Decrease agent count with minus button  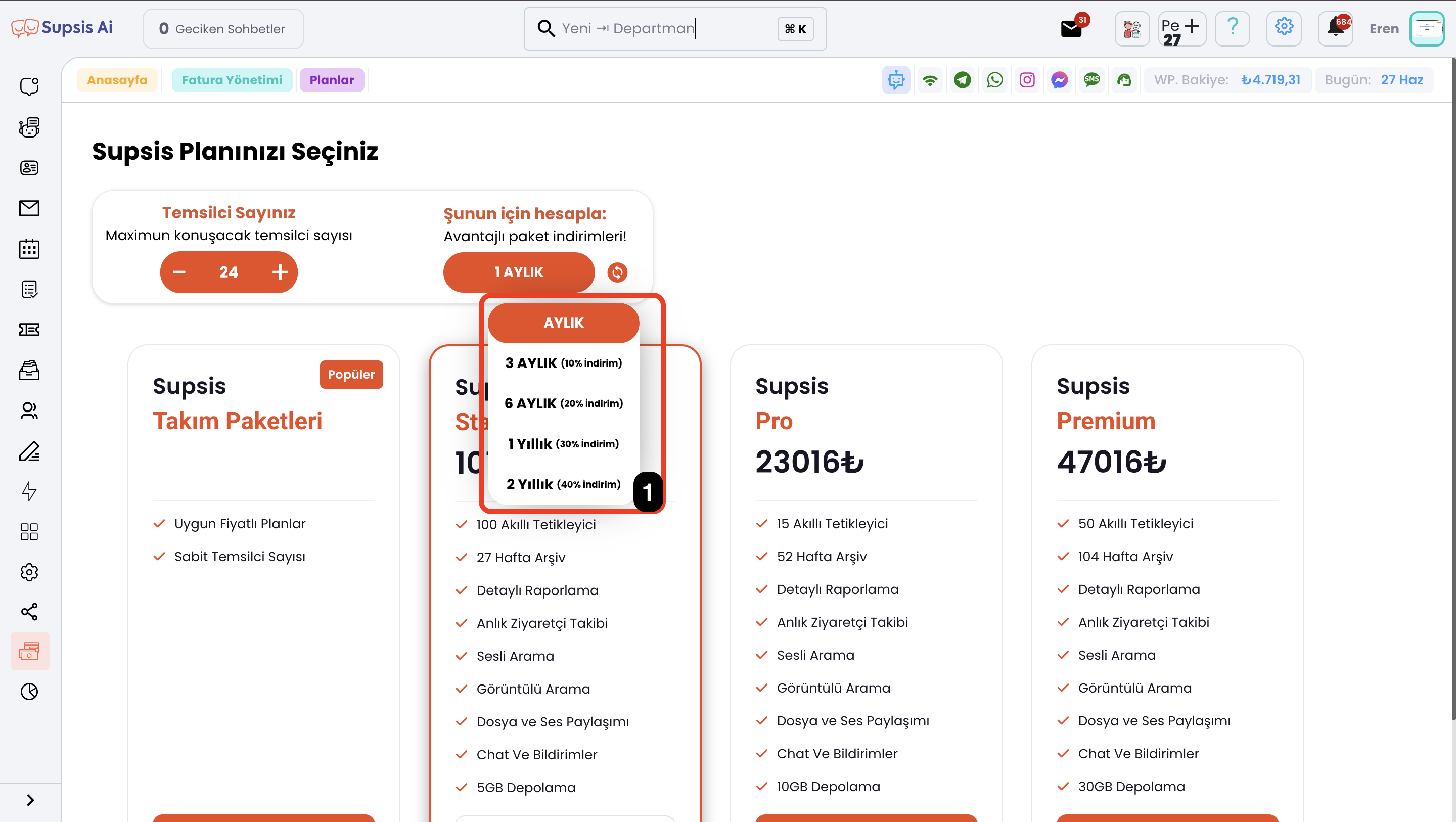pyautogui.click(x=179, y=272)
